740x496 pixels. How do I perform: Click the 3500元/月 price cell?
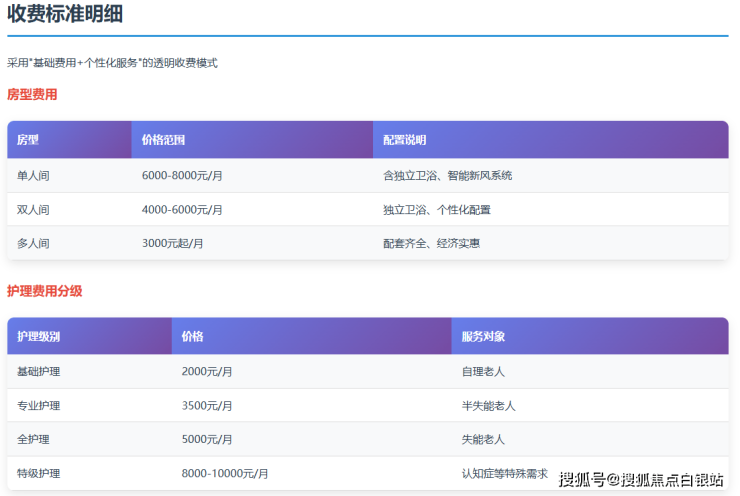point(207,406)
